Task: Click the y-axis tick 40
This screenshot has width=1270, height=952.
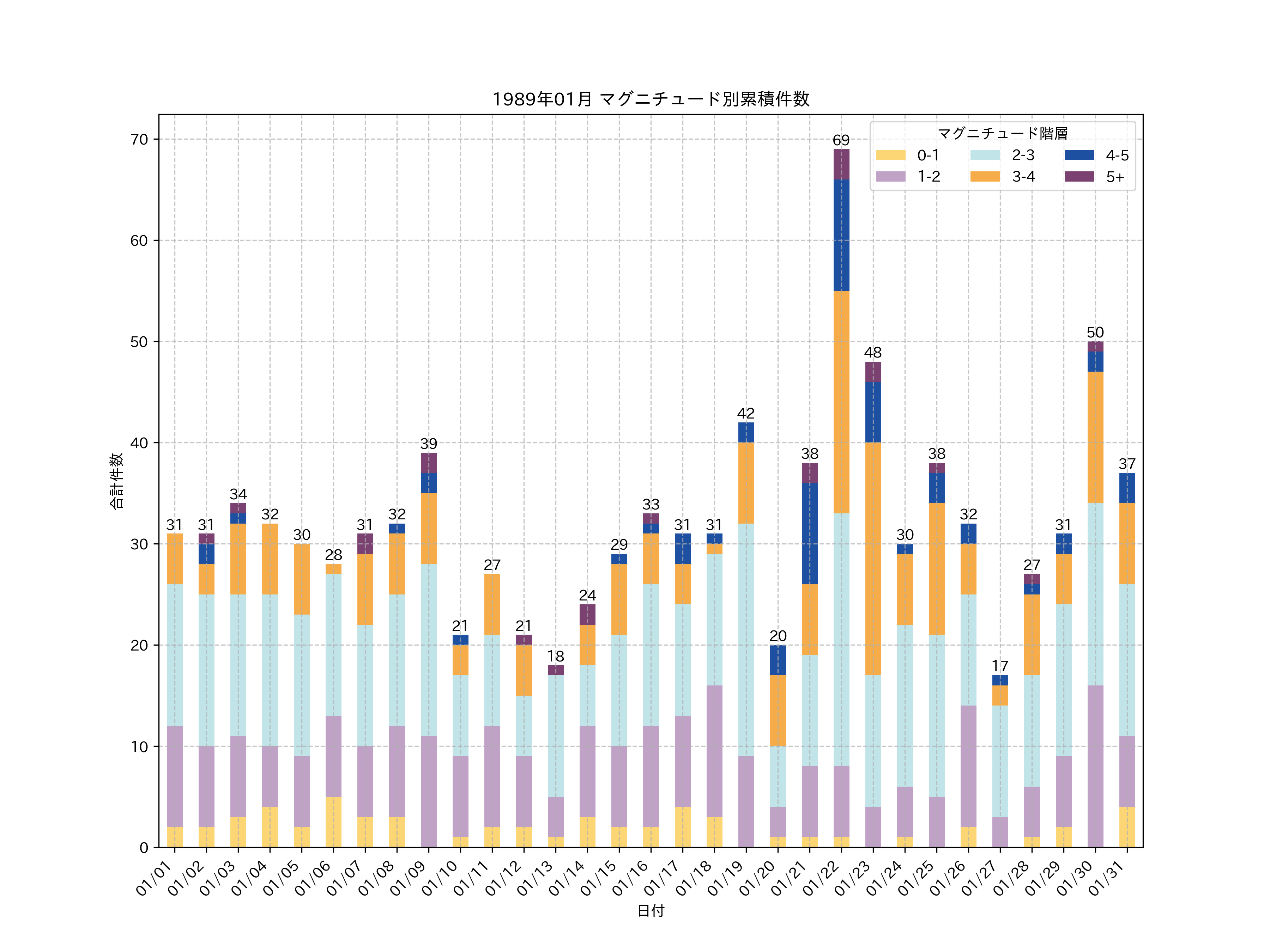Action: pyautogui.click(x=139, y=443)
